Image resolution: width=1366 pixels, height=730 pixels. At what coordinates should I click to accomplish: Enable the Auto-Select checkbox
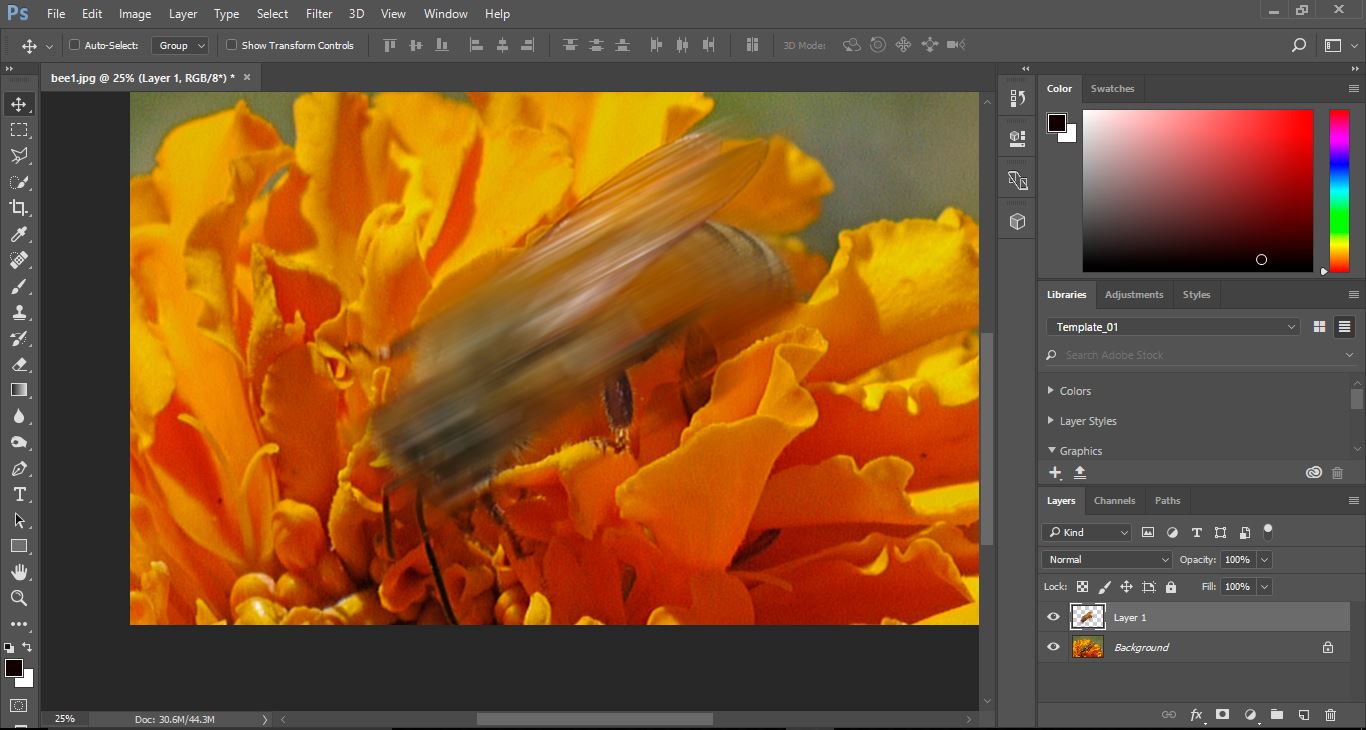click(74, 45)
